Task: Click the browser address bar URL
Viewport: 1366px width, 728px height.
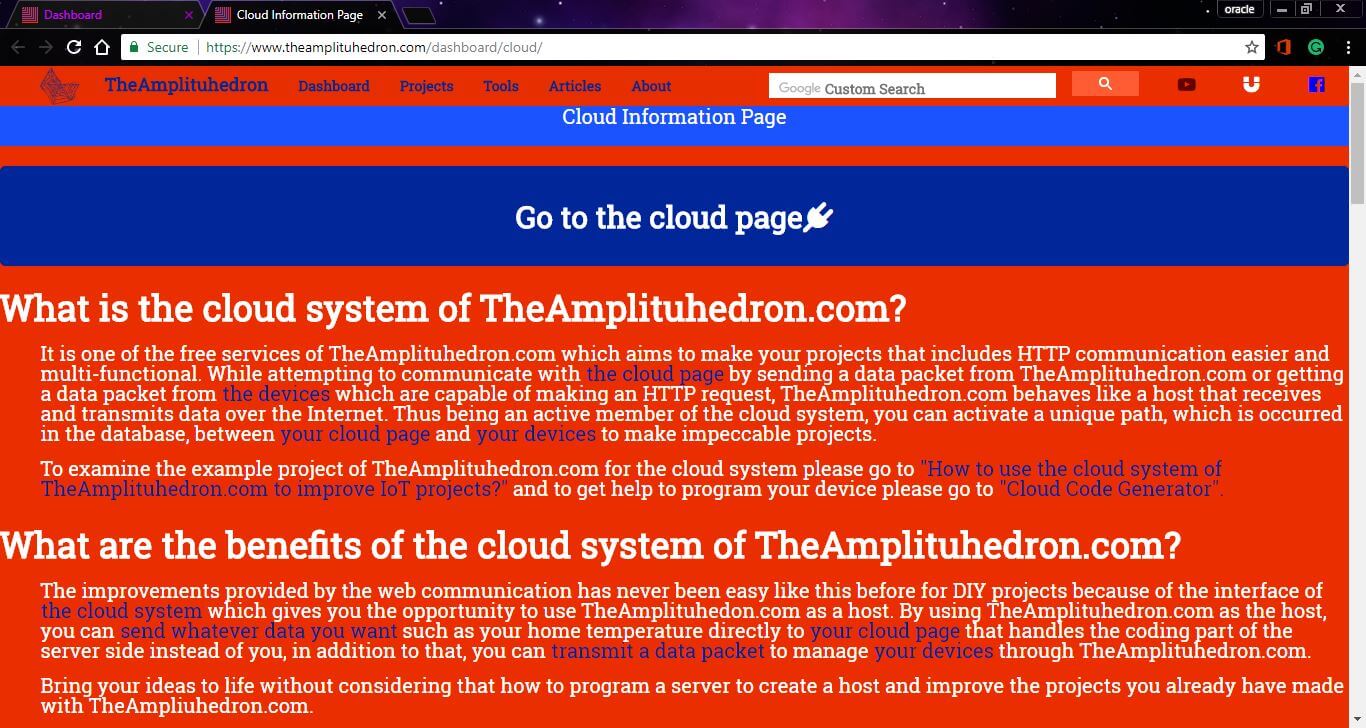Action: [374, 47]
